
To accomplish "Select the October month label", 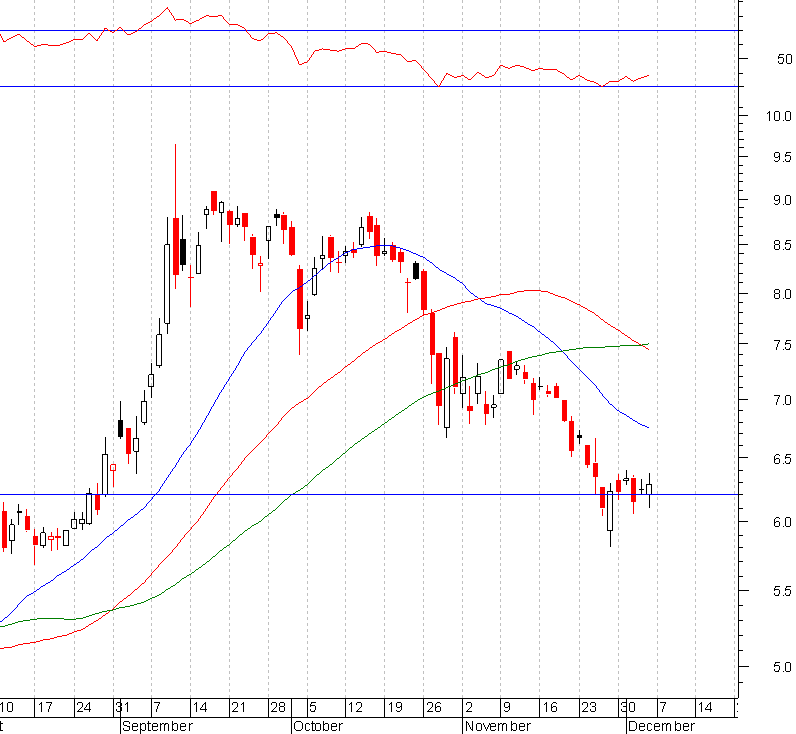I will point(318,726).
